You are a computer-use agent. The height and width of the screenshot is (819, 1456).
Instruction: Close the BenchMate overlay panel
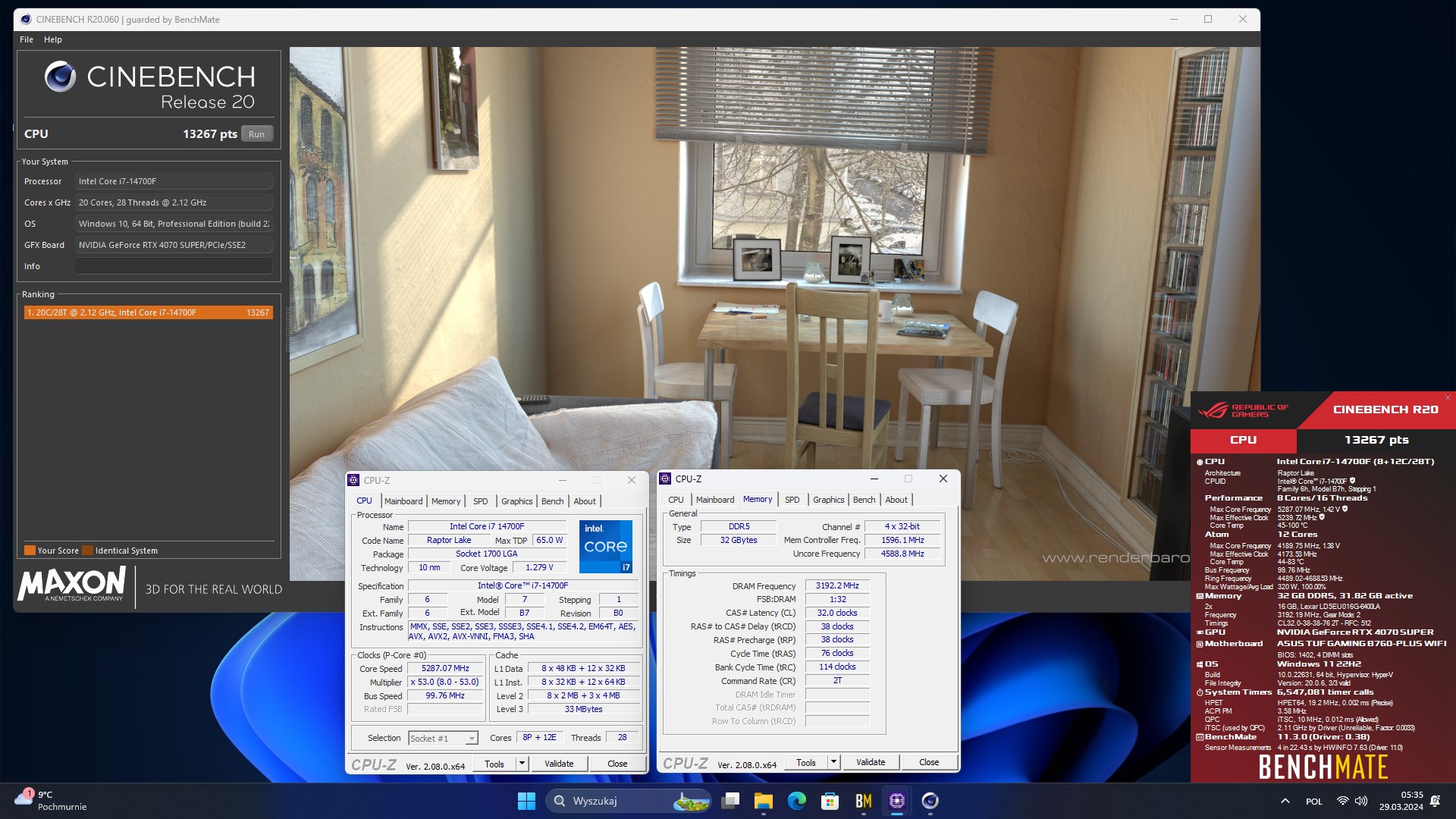(1448, 397)
